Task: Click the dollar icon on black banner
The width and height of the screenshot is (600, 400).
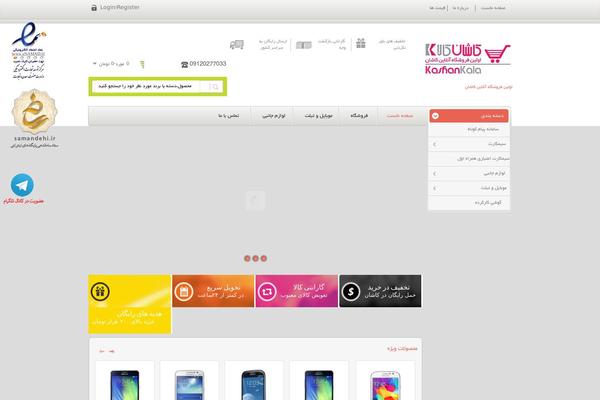Action: coord(351,292)
